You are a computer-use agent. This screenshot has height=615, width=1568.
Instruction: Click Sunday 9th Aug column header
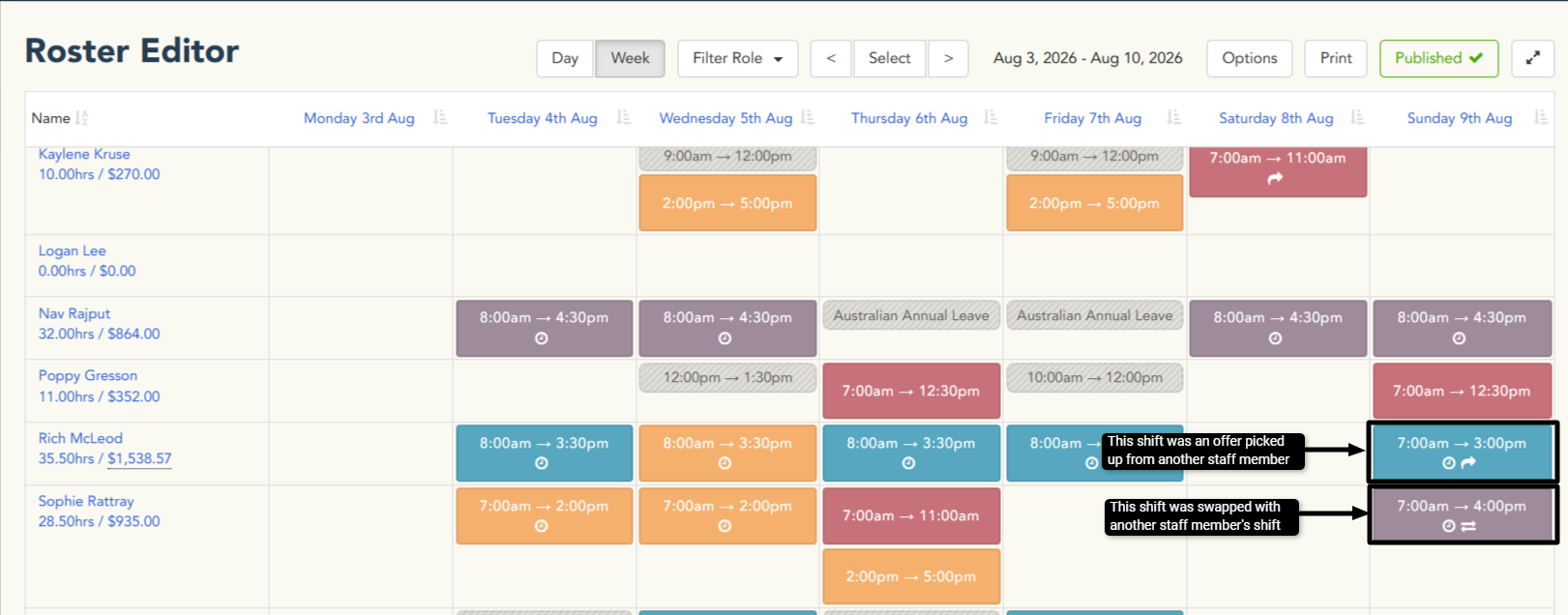(1460, 118)
